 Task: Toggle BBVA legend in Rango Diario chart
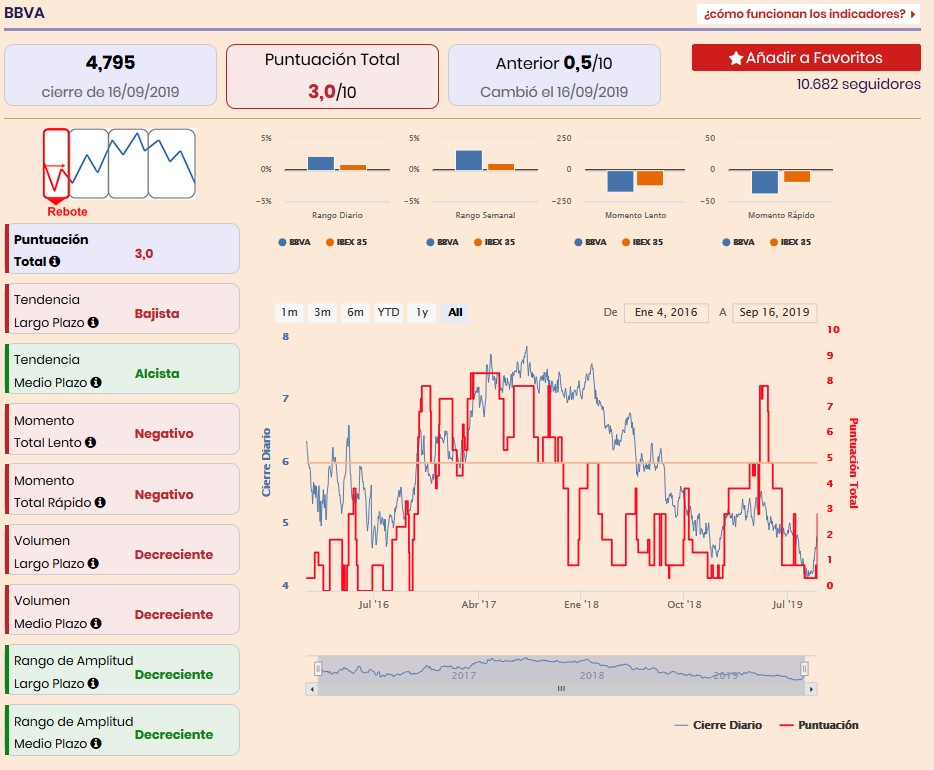(295, 242)
